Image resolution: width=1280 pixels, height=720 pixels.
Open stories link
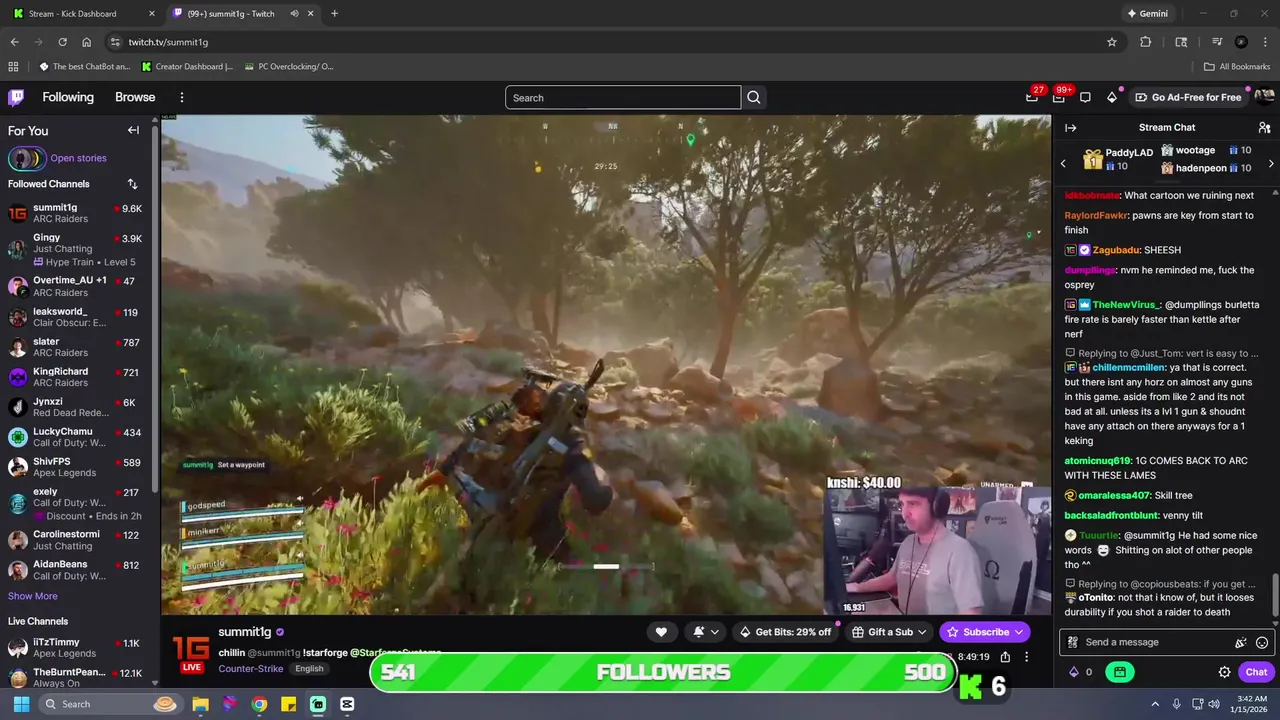click(x=78, y=158)
